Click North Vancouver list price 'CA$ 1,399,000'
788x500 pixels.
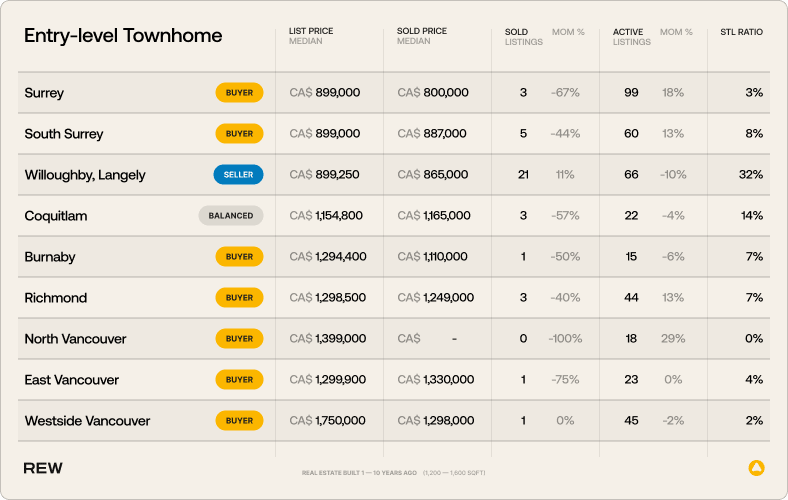327,339
